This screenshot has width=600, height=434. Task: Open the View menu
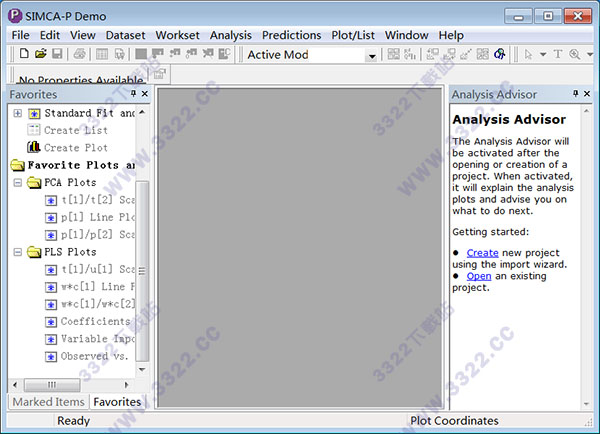point(83,35)
